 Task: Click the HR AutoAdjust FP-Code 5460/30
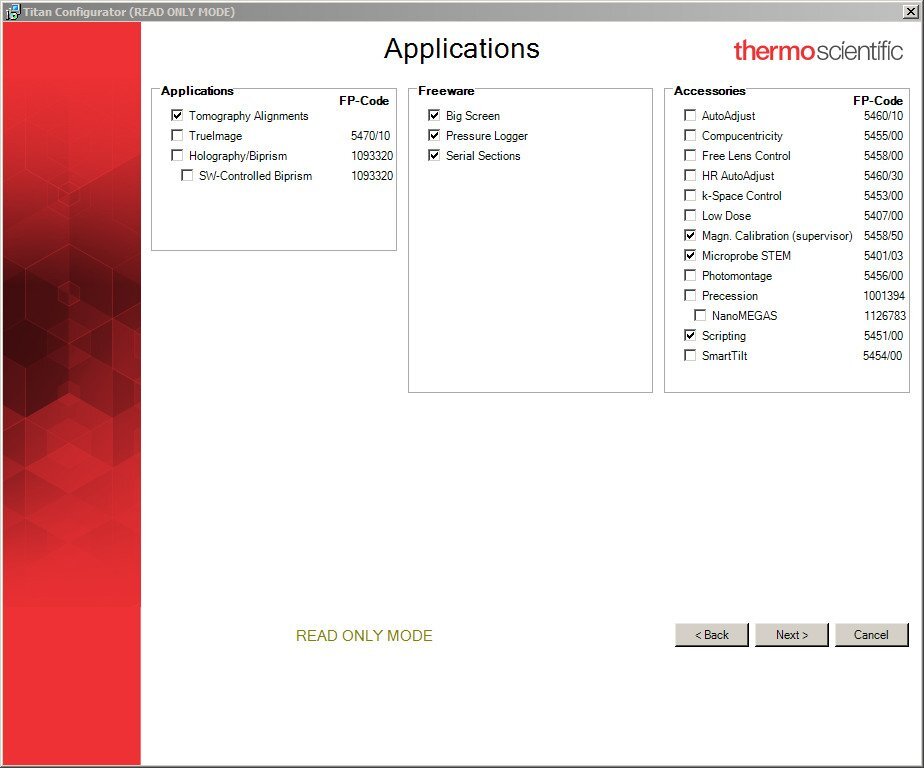[x=883, y=176]
